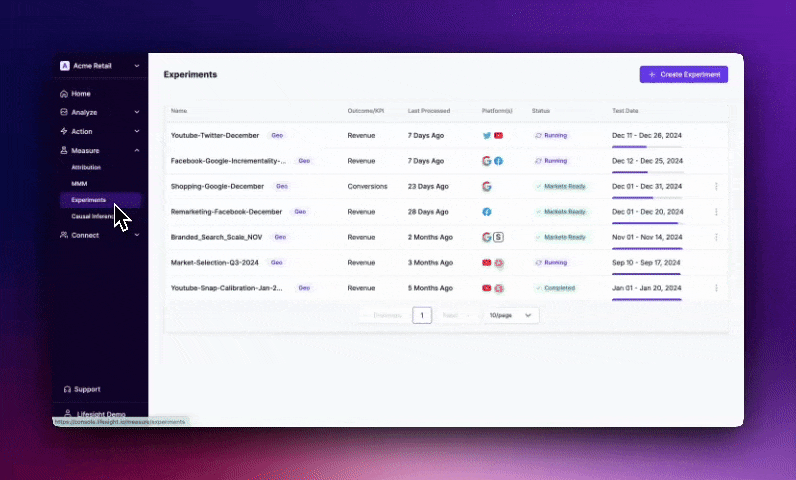Click the Connect people icon

64,235
